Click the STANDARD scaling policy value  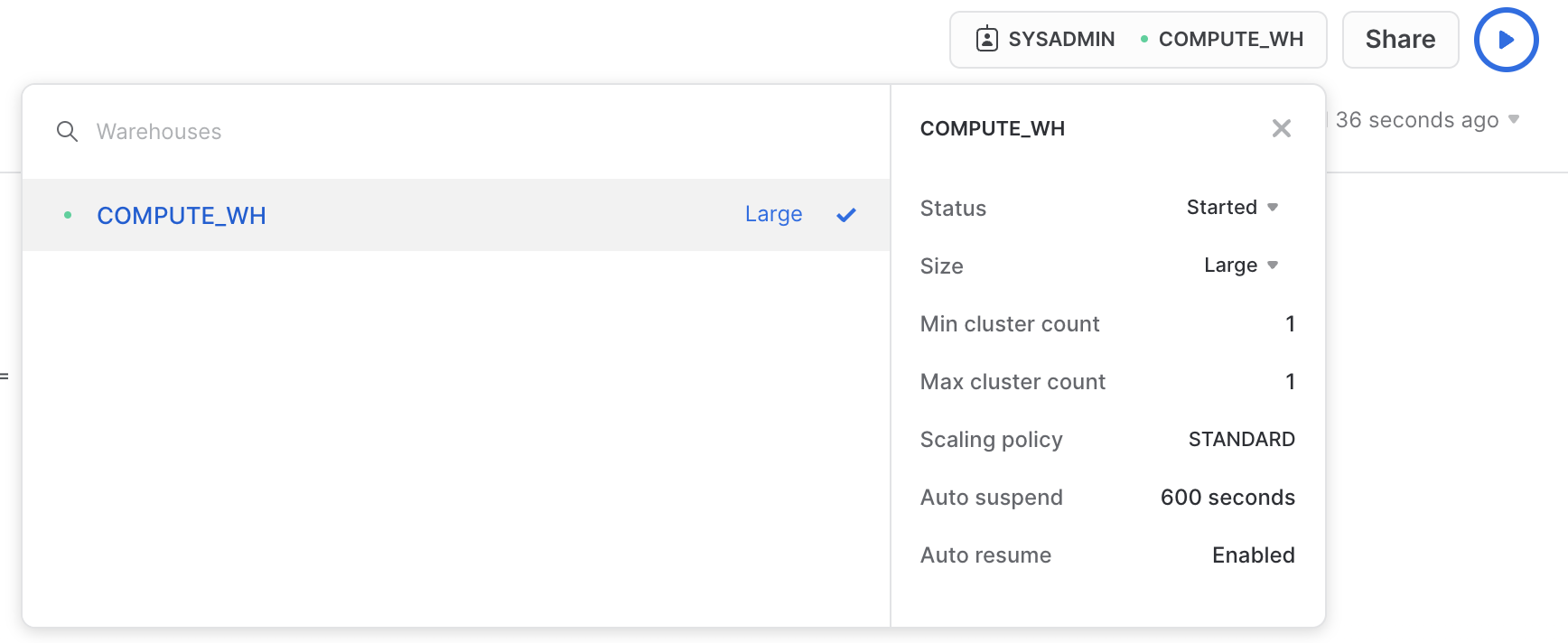tap(1241, 439)
